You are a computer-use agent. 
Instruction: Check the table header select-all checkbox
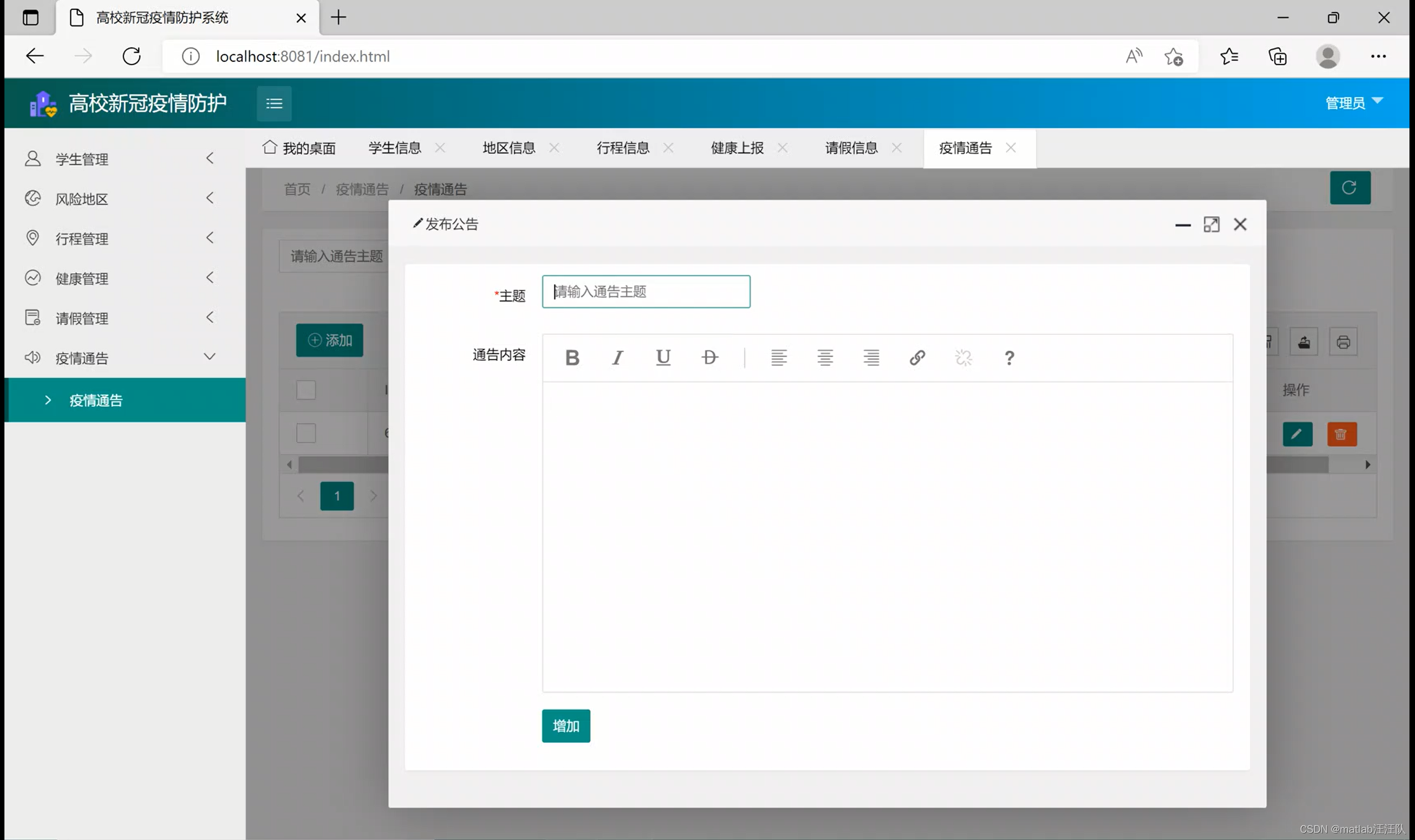pos(306,390)
